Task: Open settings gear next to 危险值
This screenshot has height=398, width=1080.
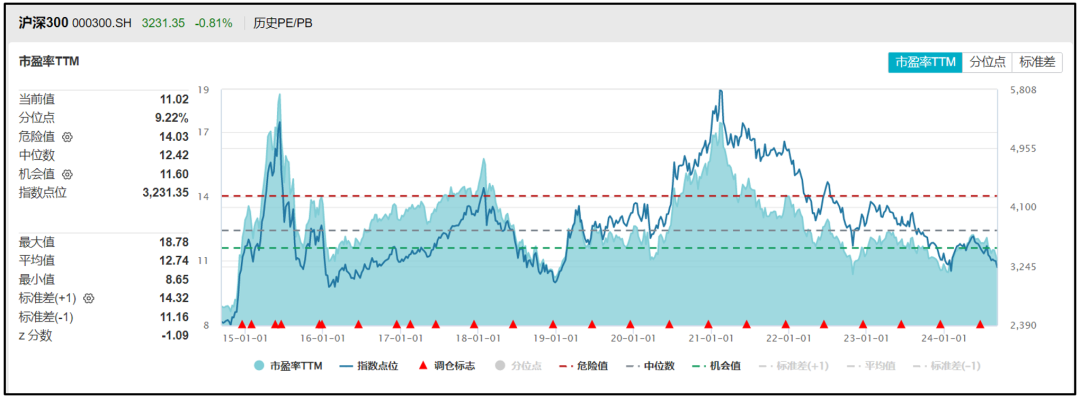Action: coord(67,136)
